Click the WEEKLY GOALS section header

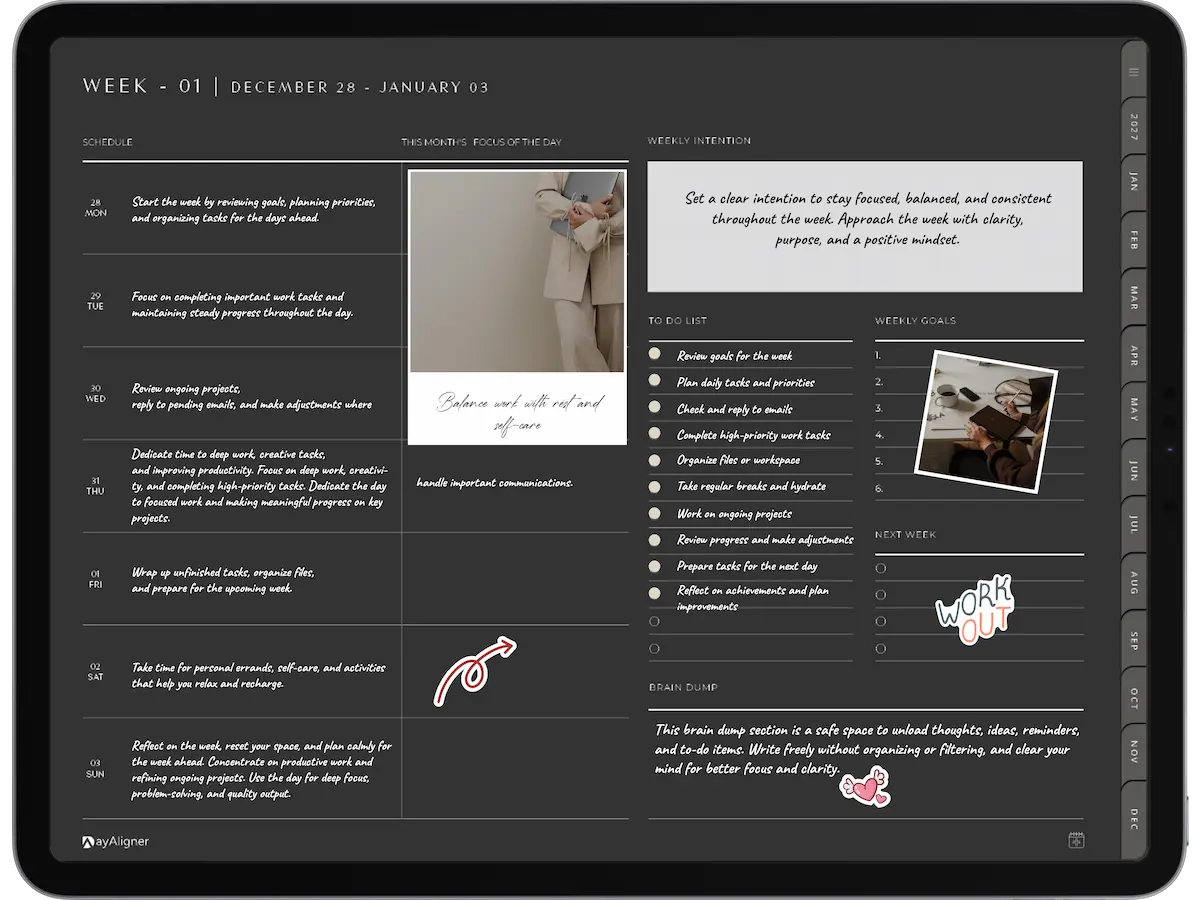[915, 321]
